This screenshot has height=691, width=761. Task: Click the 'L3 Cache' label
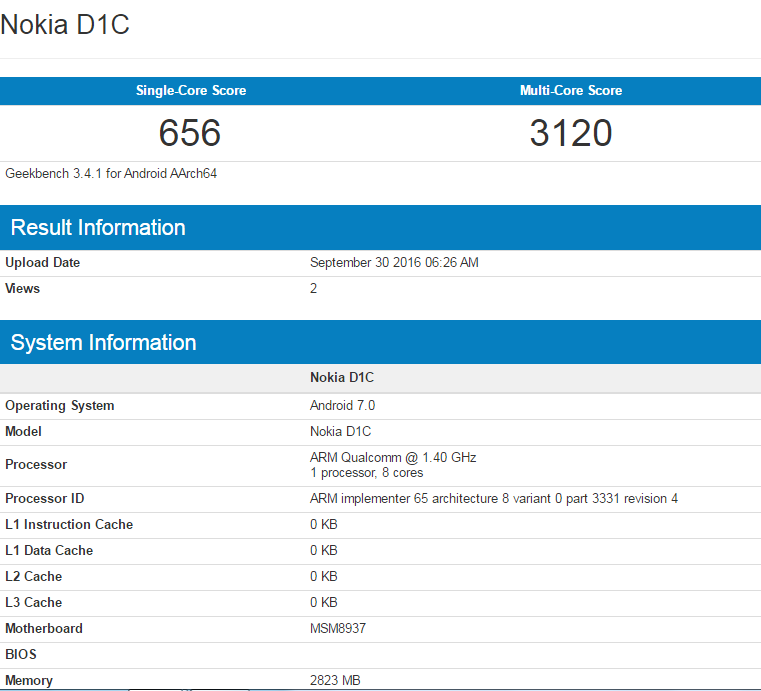[33, 603]
